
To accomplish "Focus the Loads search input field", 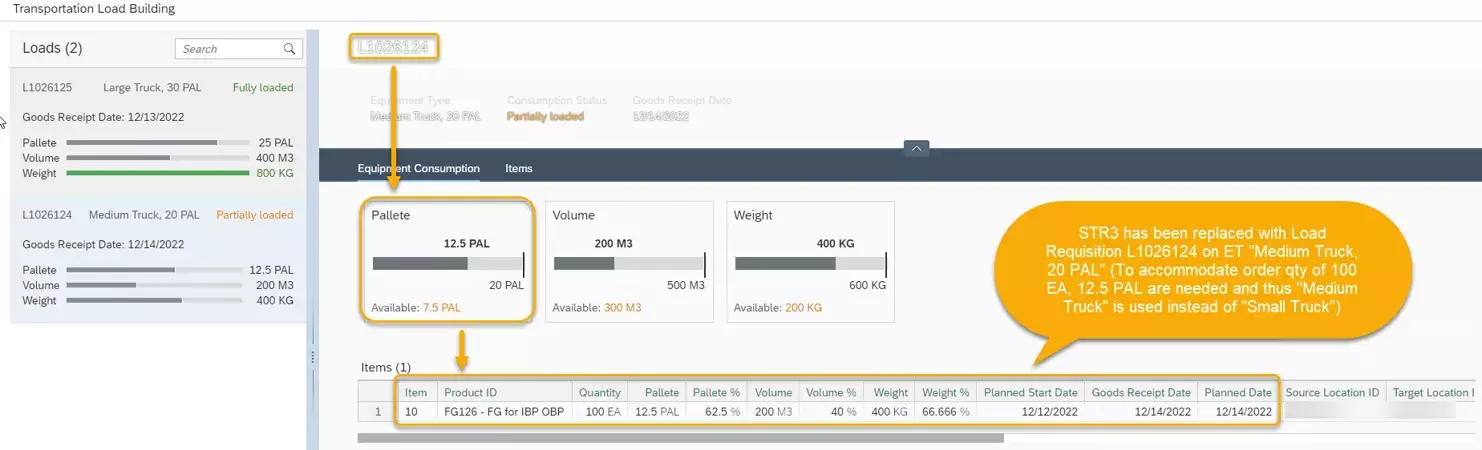I will coord(230,49).
